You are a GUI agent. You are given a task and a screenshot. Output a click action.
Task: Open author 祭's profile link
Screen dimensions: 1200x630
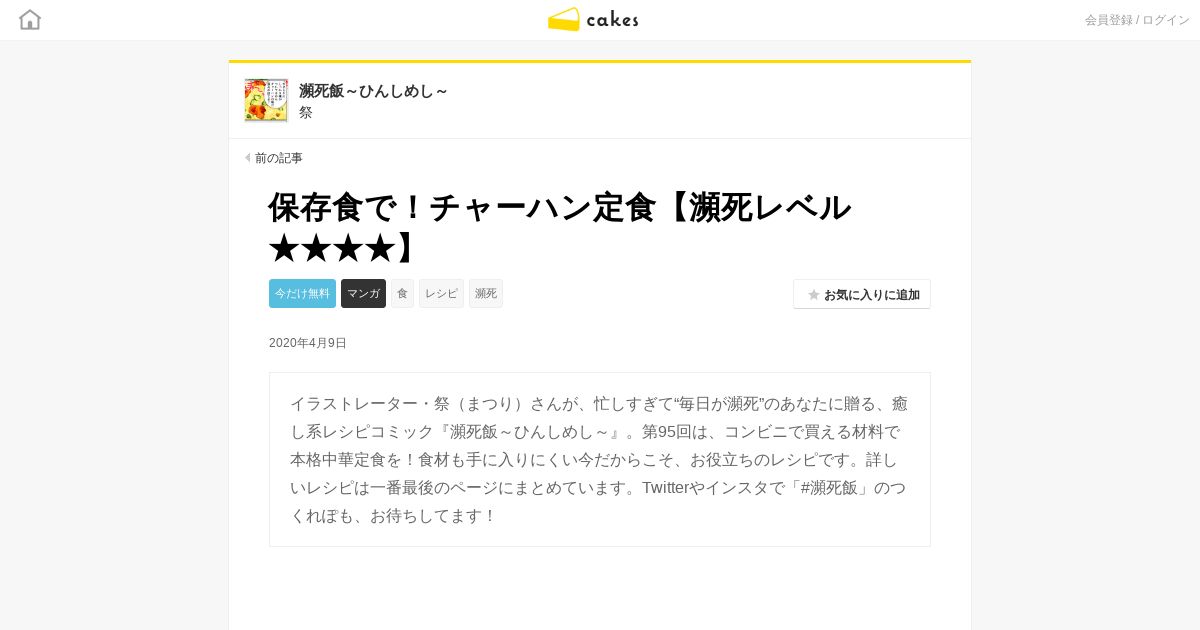pyautogui.click(x=306, y=113)
